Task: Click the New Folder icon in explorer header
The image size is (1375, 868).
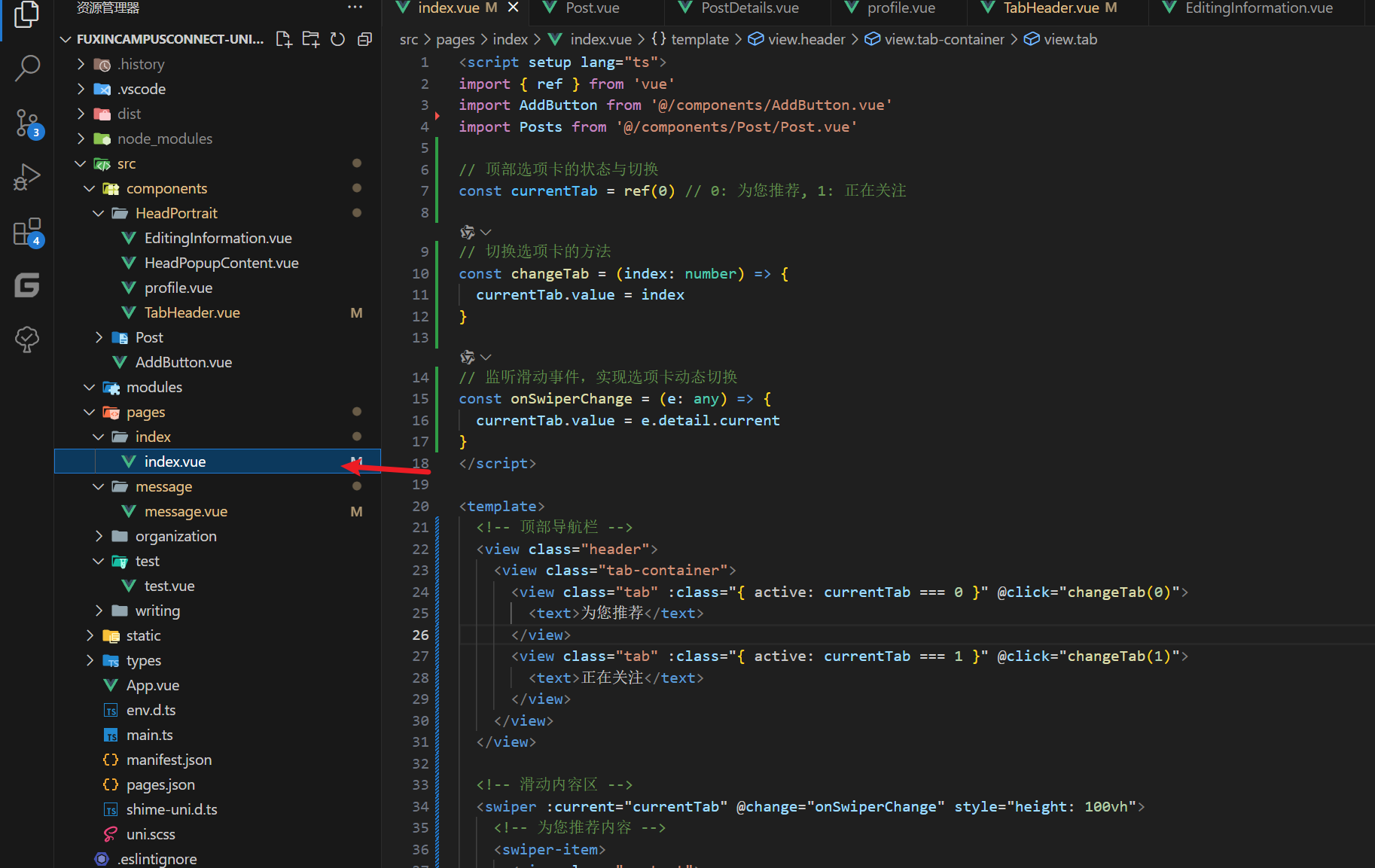Action: pyautogui.click(x=310, y=39)
